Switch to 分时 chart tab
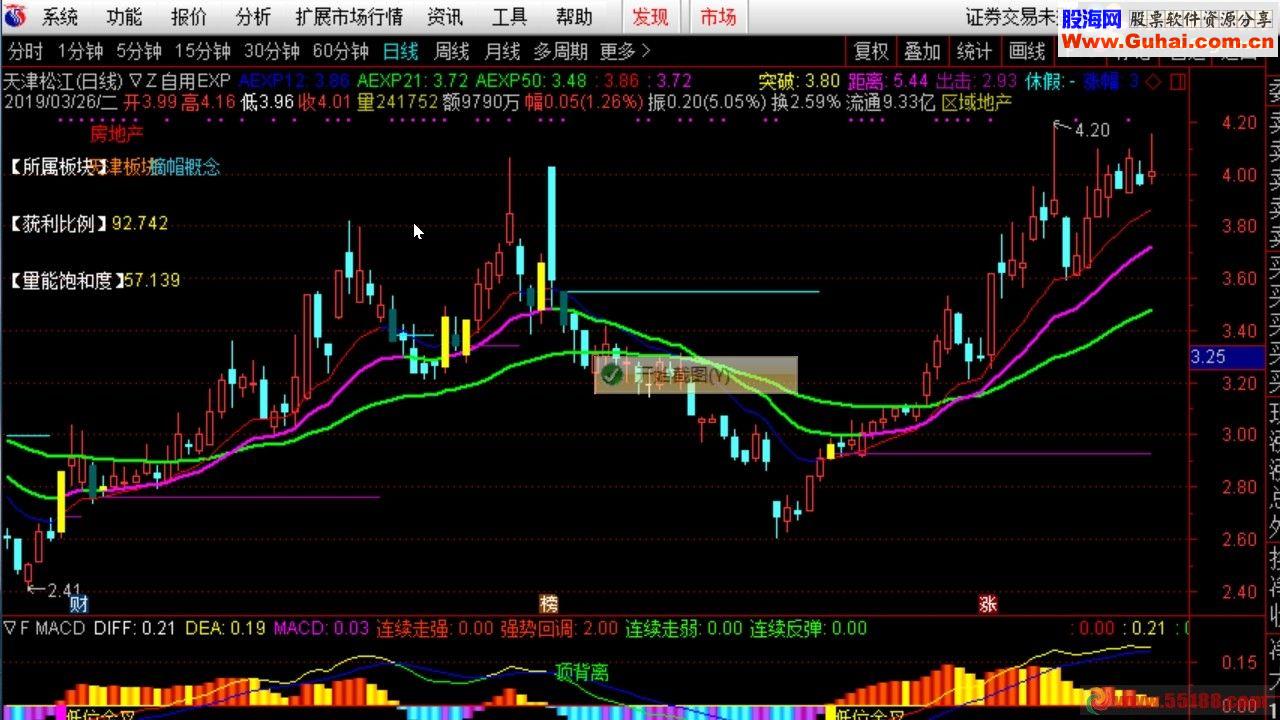The height and width of the screenshot is (720, 1280). coord(26,51)
